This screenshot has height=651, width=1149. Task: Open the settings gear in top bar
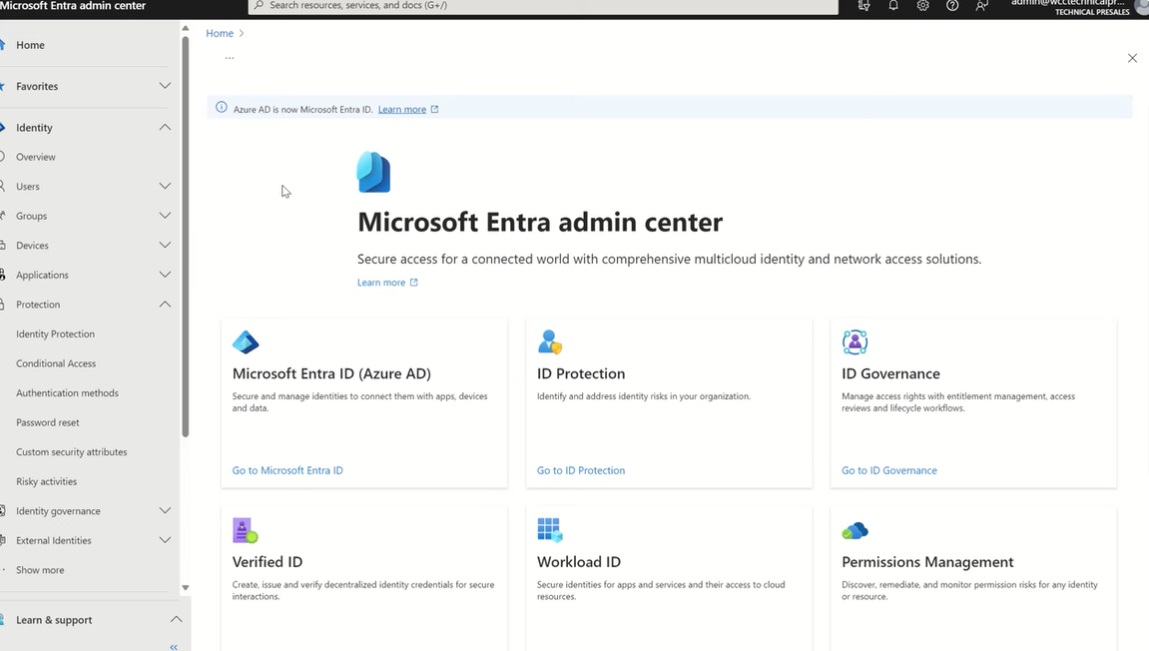(x=923, y=6)
